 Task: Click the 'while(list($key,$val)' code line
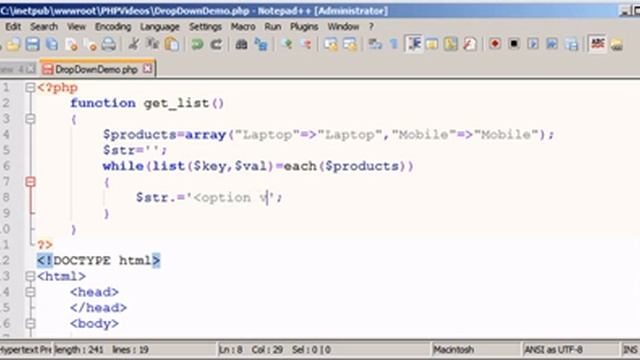coord(258,166)
